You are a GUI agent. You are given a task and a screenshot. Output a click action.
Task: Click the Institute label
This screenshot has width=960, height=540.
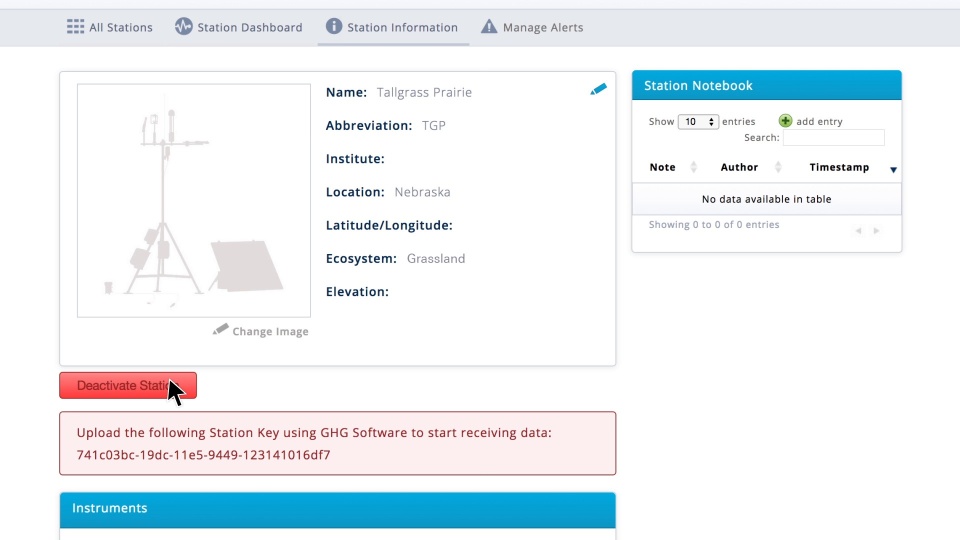(355, 159)
